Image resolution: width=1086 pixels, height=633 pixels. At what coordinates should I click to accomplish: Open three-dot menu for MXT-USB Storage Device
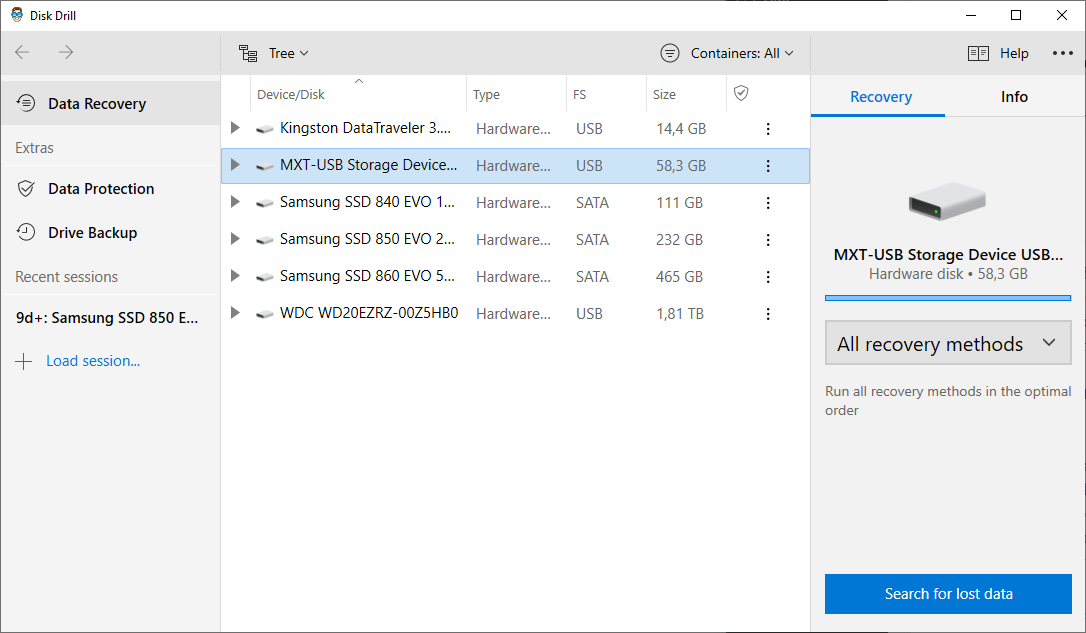coord(768,166)
